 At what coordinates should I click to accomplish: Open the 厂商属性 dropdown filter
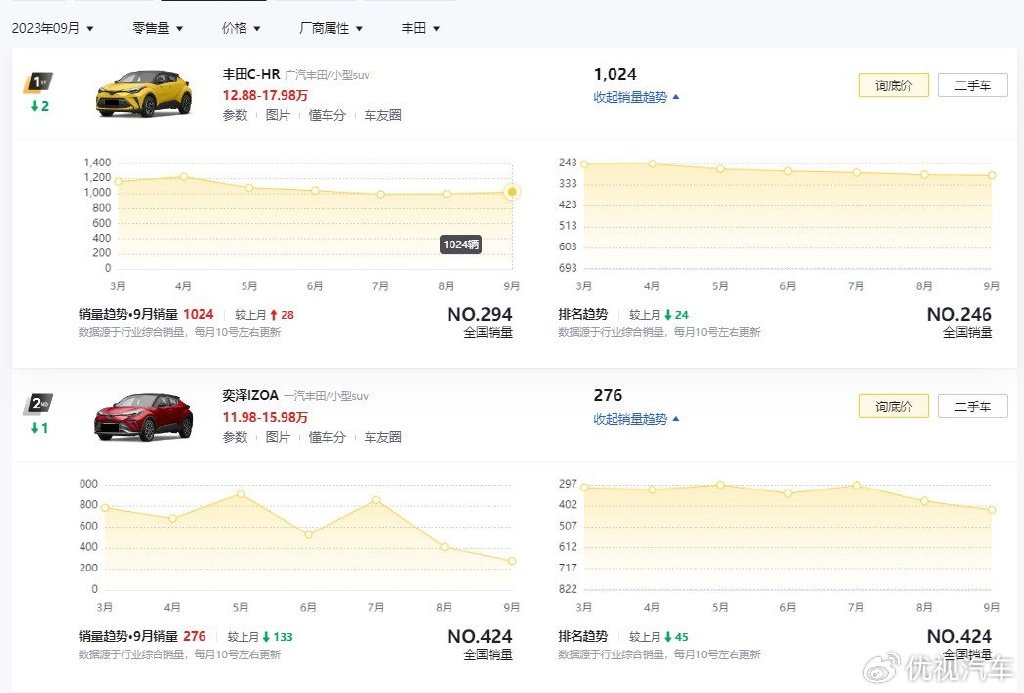click(330, 28)
